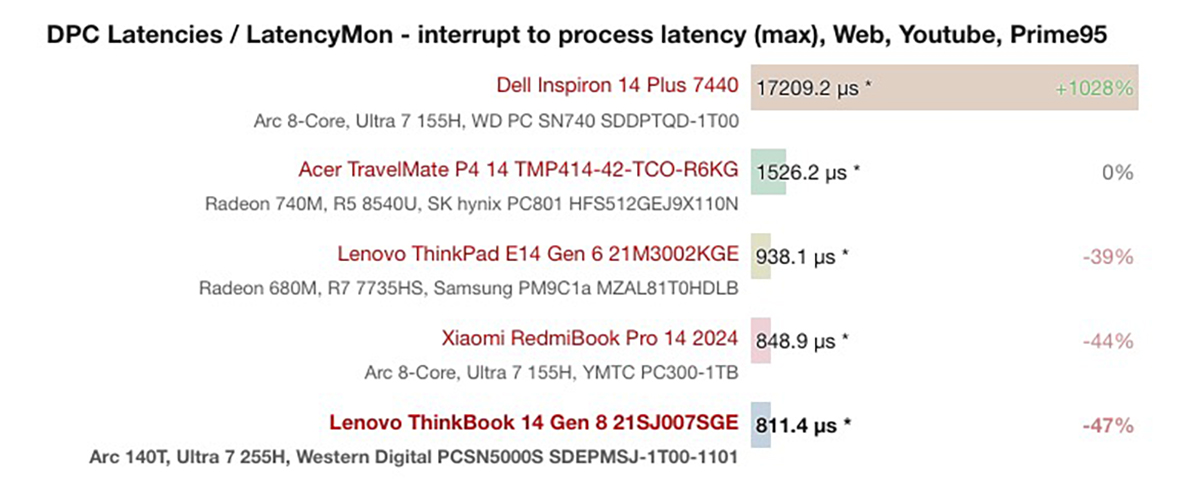Click the -44% difference value
Image resolution: width=1200 pixels, height=497 pixels.
coord(1108,341)
